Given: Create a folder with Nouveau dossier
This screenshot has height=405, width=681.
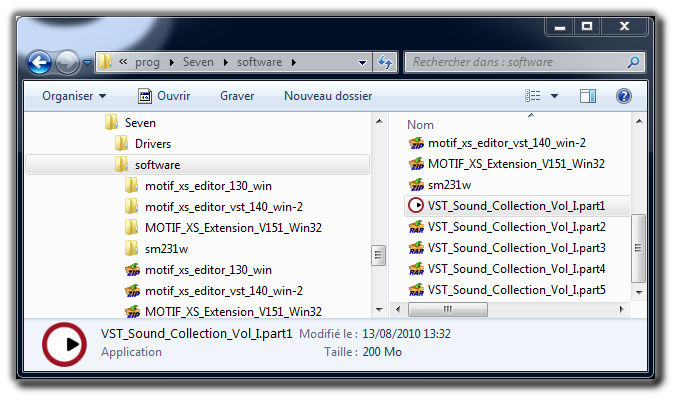Looking at the screenshot, I should (328, 96).
